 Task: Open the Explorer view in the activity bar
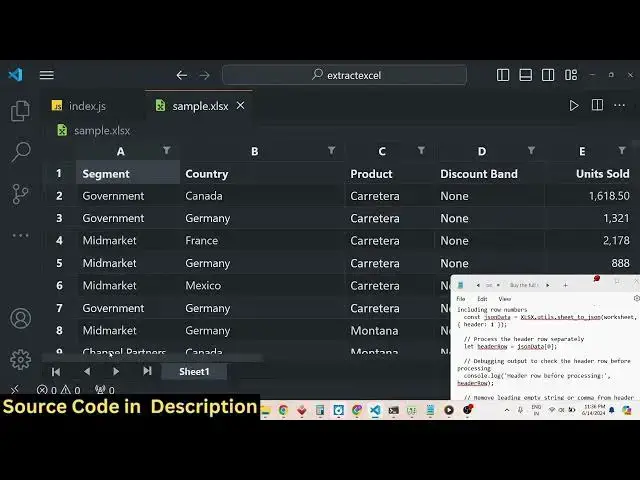pyautogui.click(x=20, y=111)
